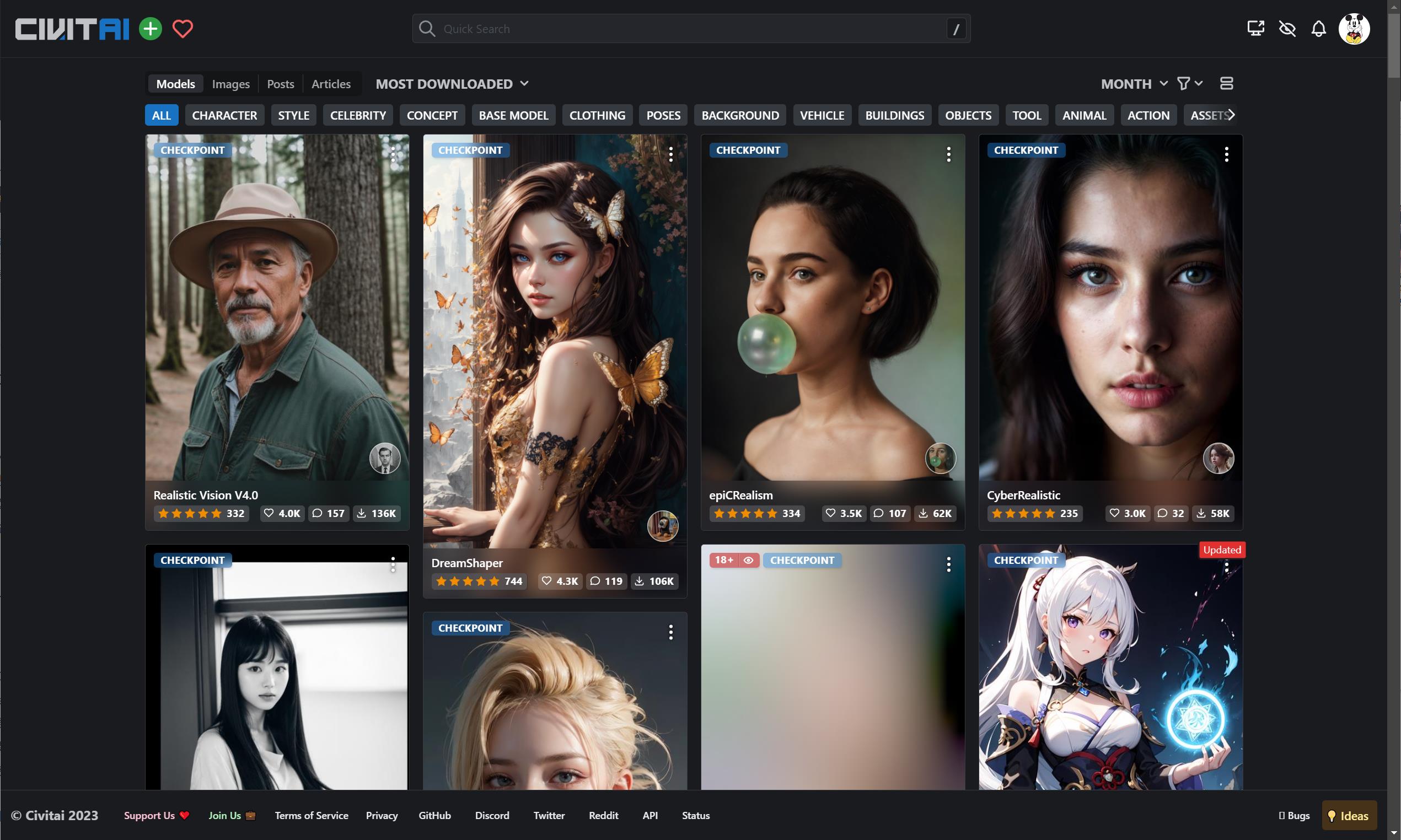Click the magnifying glass search icon

point(427,29)
